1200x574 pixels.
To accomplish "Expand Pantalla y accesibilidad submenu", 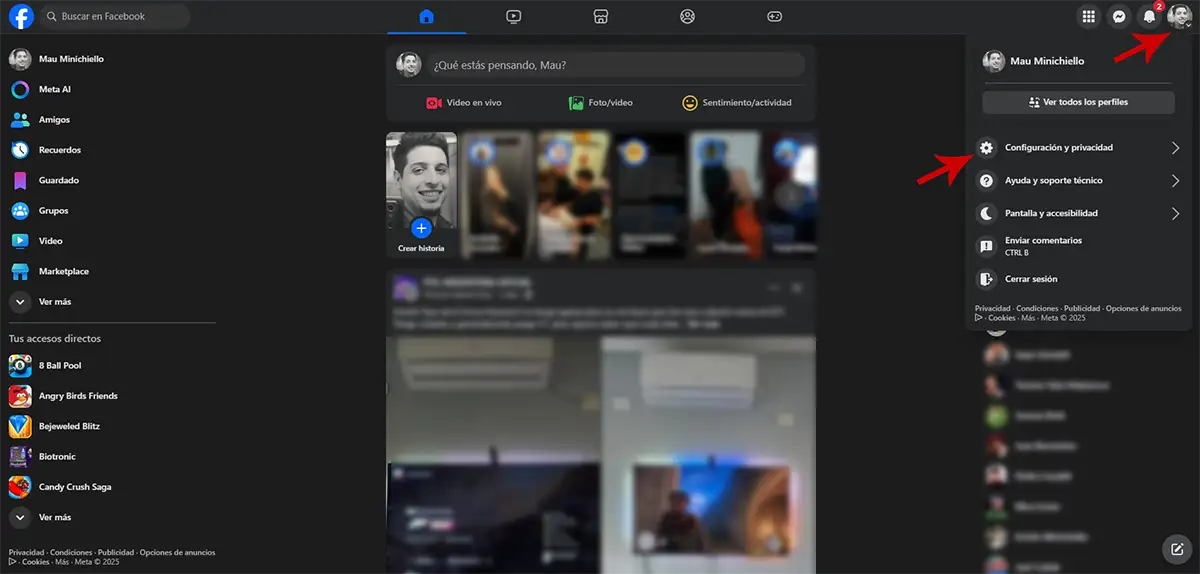I will [1078, 213].
